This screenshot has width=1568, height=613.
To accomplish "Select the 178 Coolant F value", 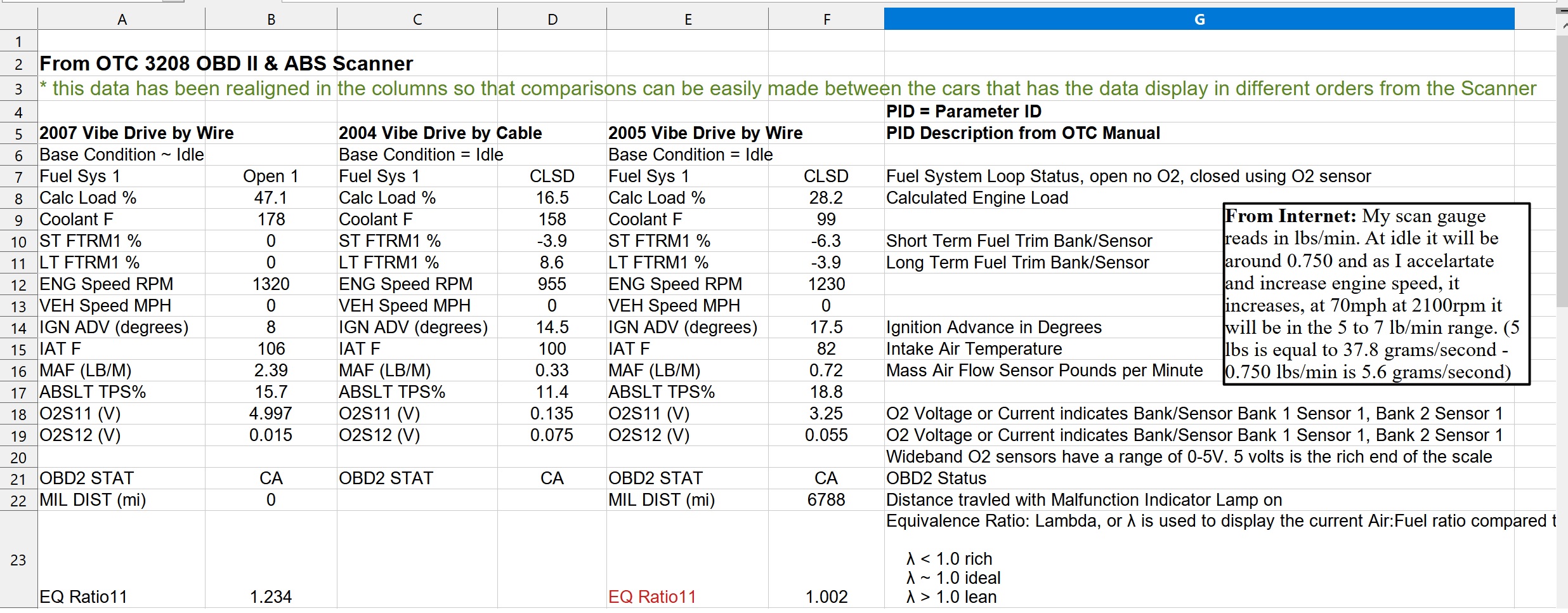I will 271,220.
